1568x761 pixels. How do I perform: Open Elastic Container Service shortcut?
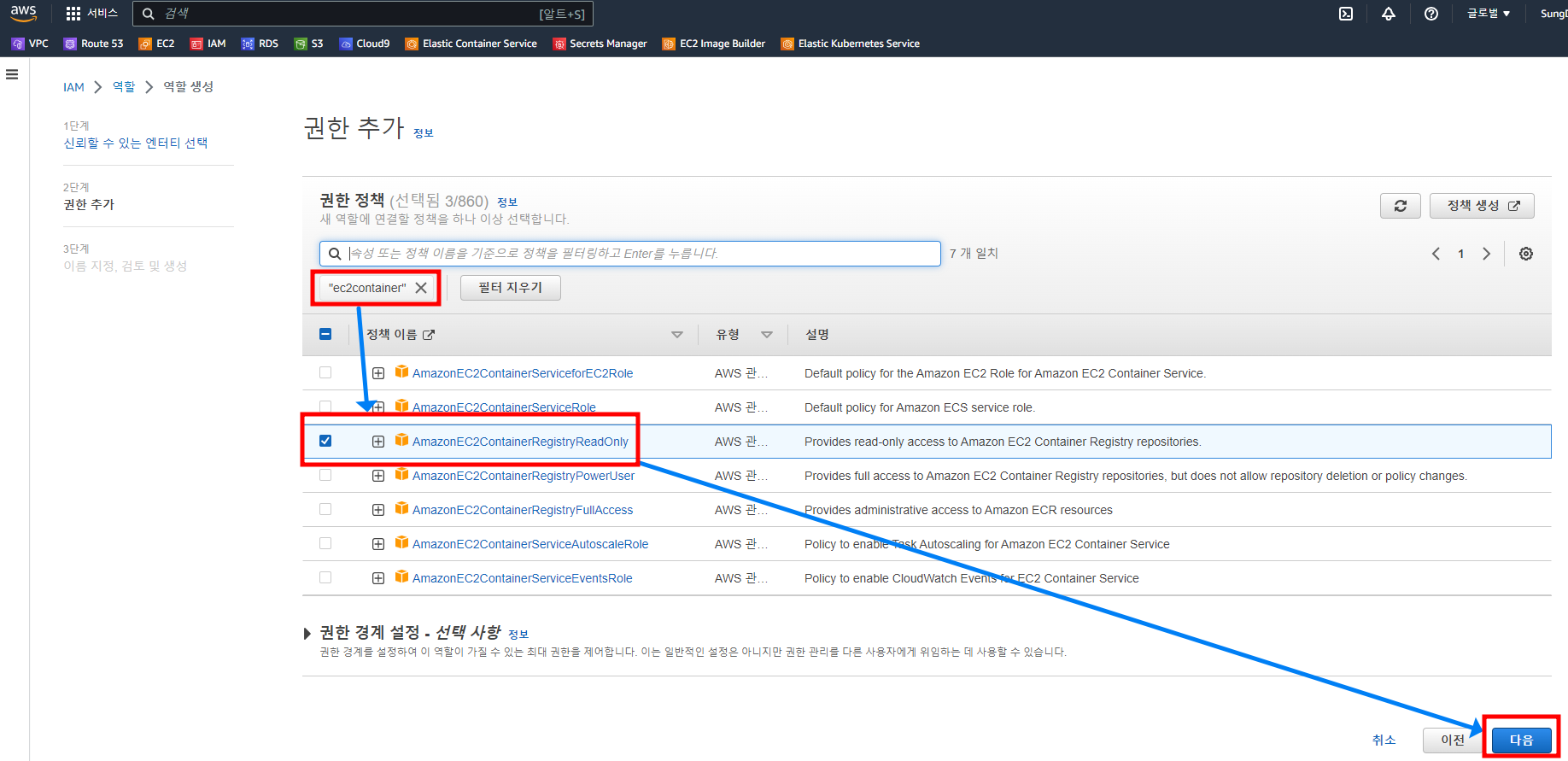(471, 44)
